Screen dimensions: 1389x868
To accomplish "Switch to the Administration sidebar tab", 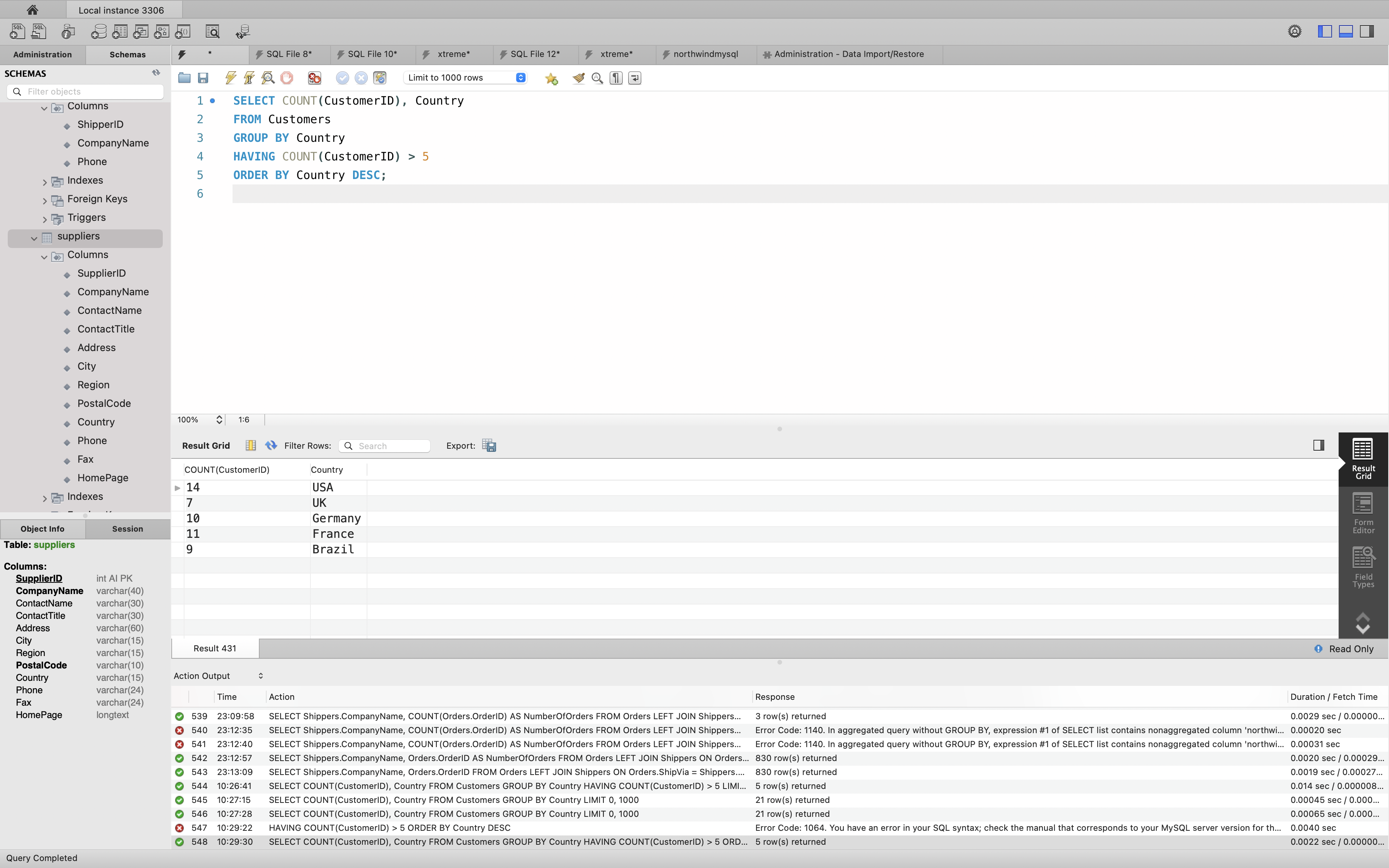I will tap(43, 55).
